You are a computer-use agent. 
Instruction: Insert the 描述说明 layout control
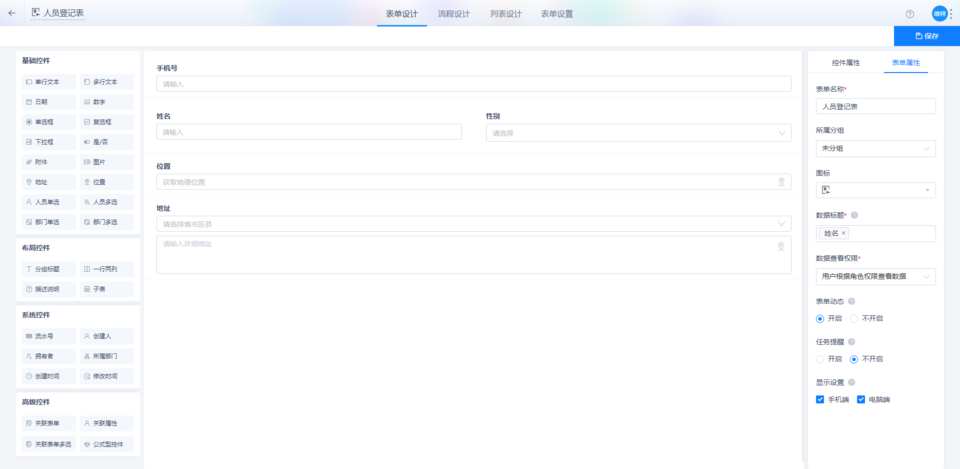point(48,290)
